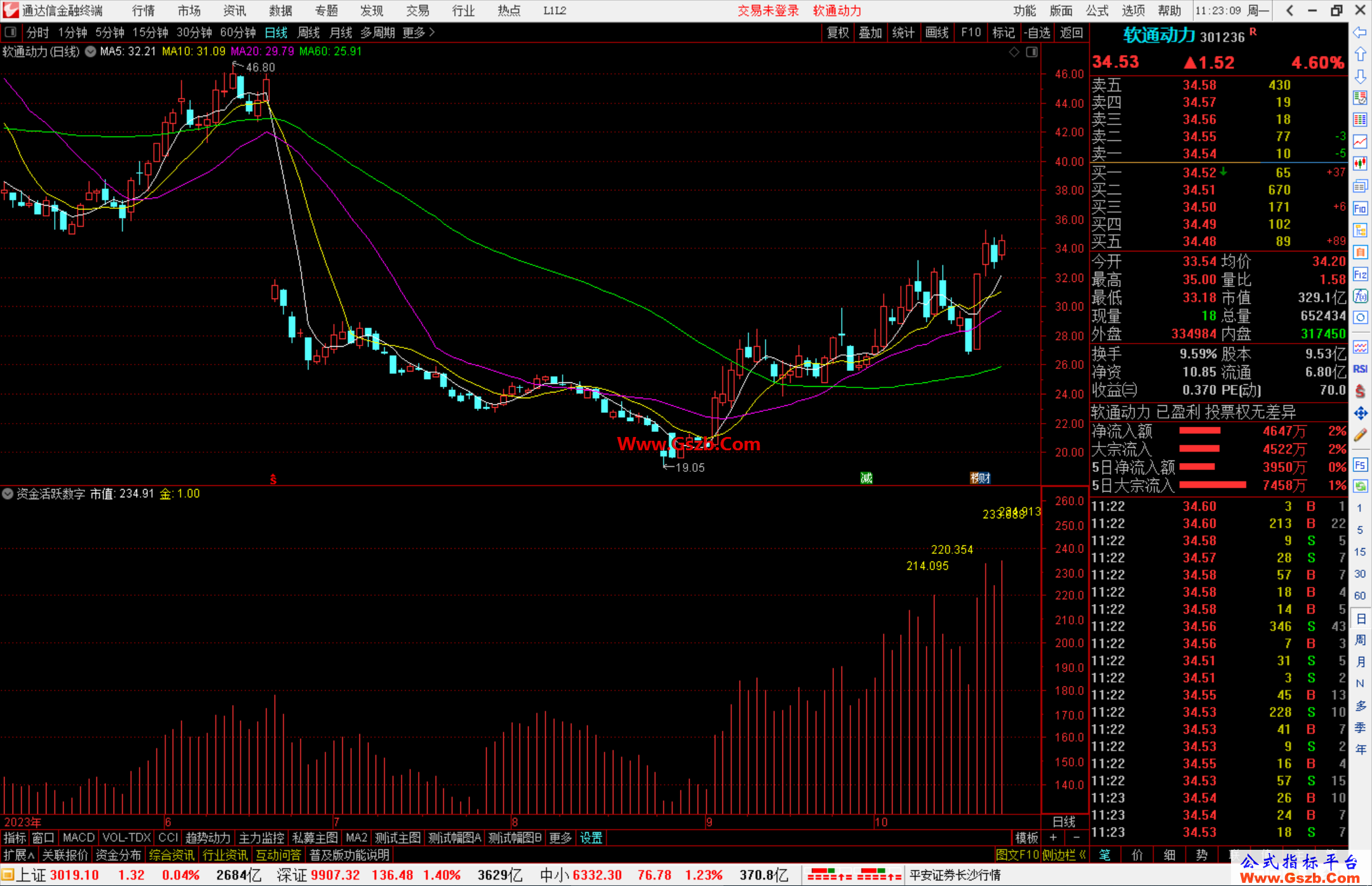The image size is (1372, 886).
Task: Open the 模板 template selector
Action: pos(1026,838)
